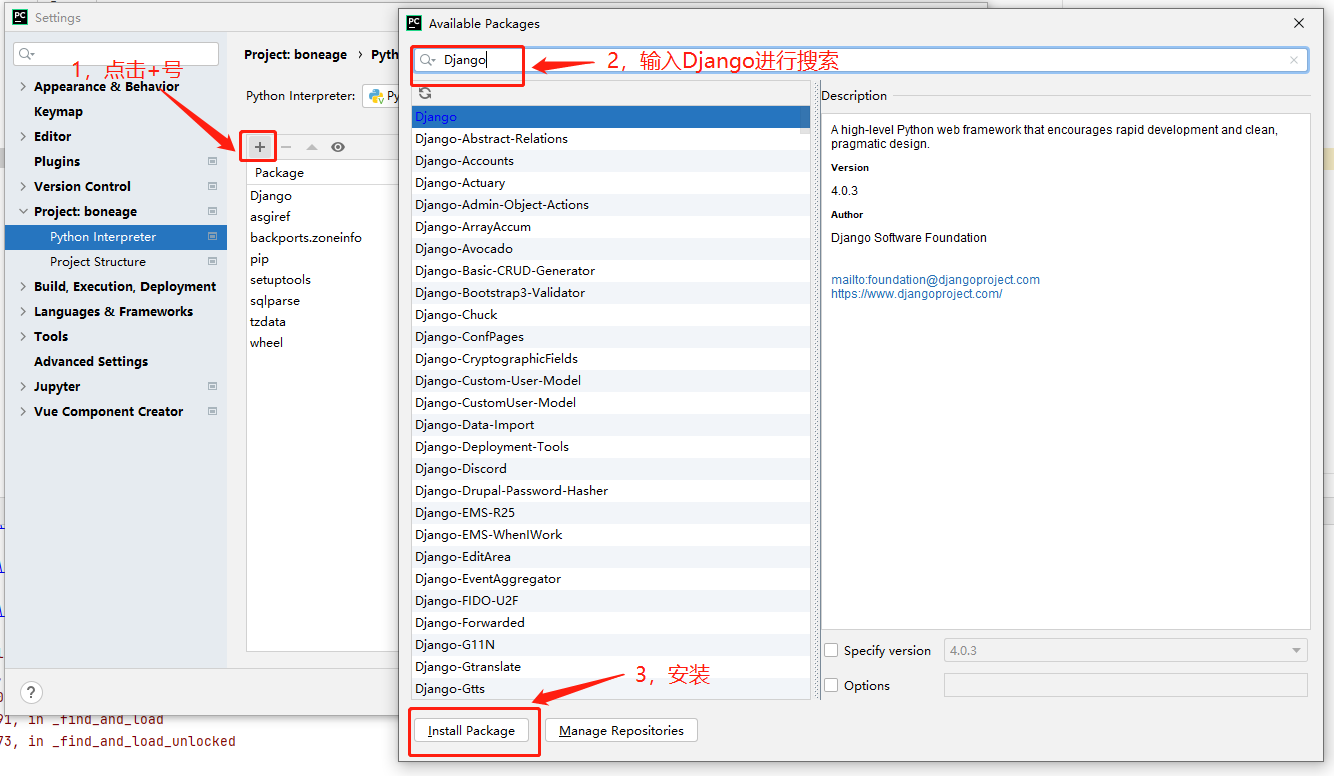The height and width of the screenshot is (776, 1334).
Task: Click the marker icon next to Vue Component Creator
Action: coord(212,411)
